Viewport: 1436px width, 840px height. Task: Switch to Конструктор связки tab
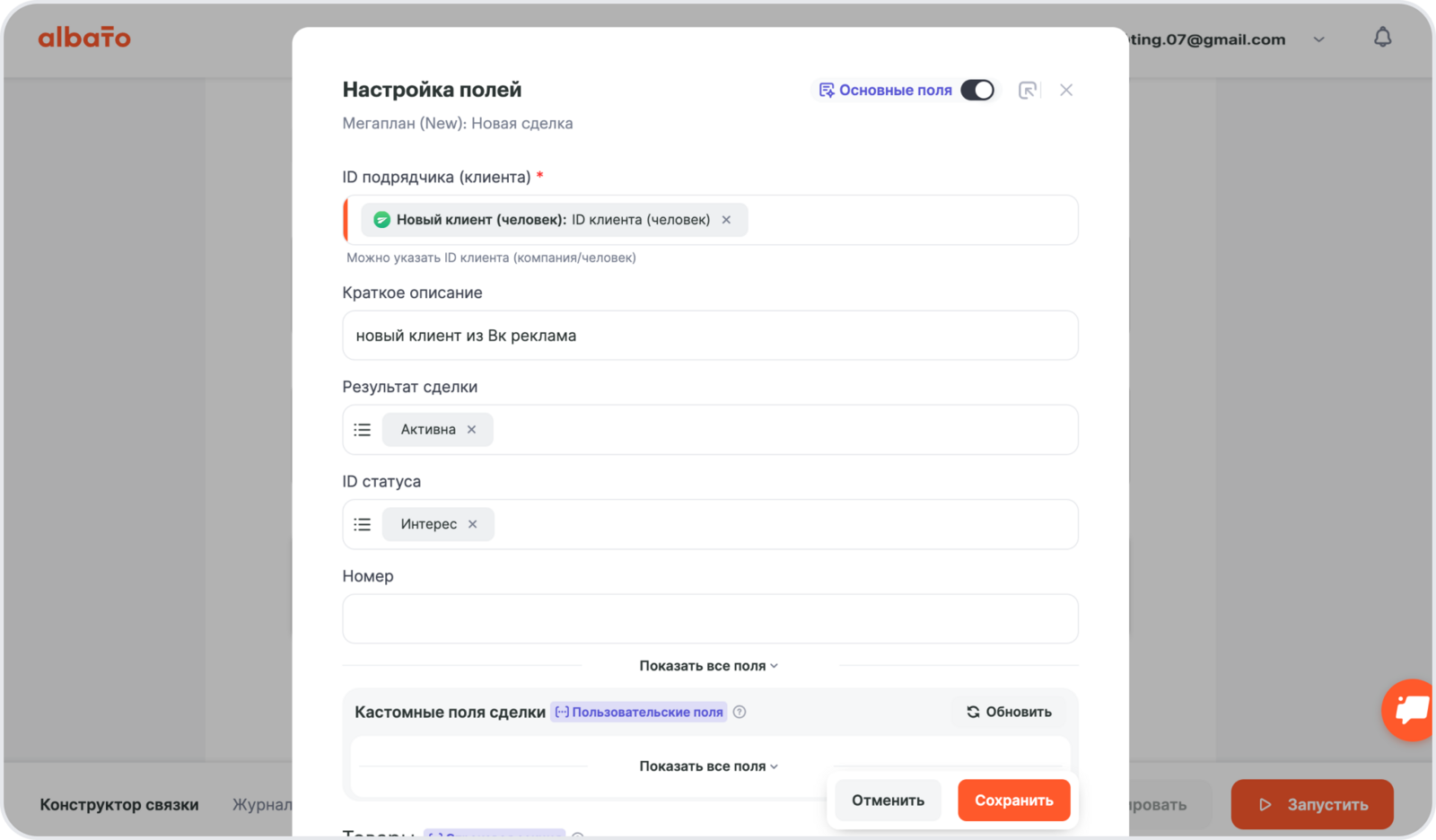(119, 805)
